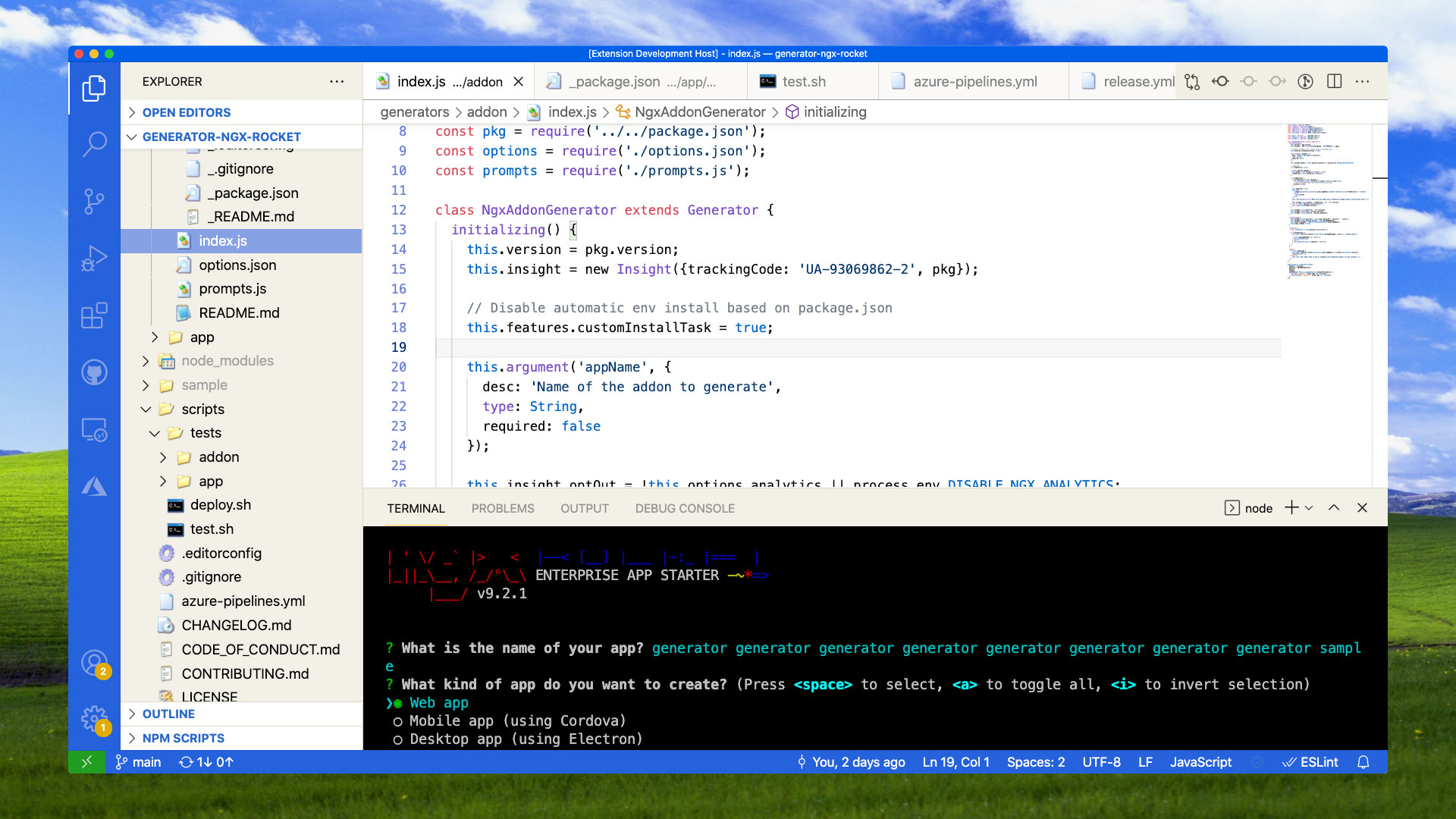
Task: Click the split editor button in toolbar
Action: [1335, 81]
